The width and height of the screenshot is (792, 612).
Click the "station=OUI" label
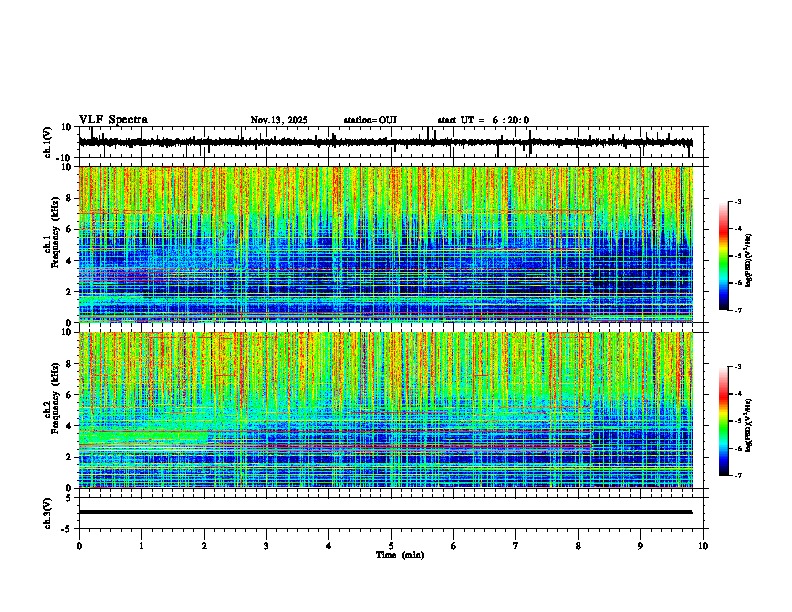tap(370, 120)
